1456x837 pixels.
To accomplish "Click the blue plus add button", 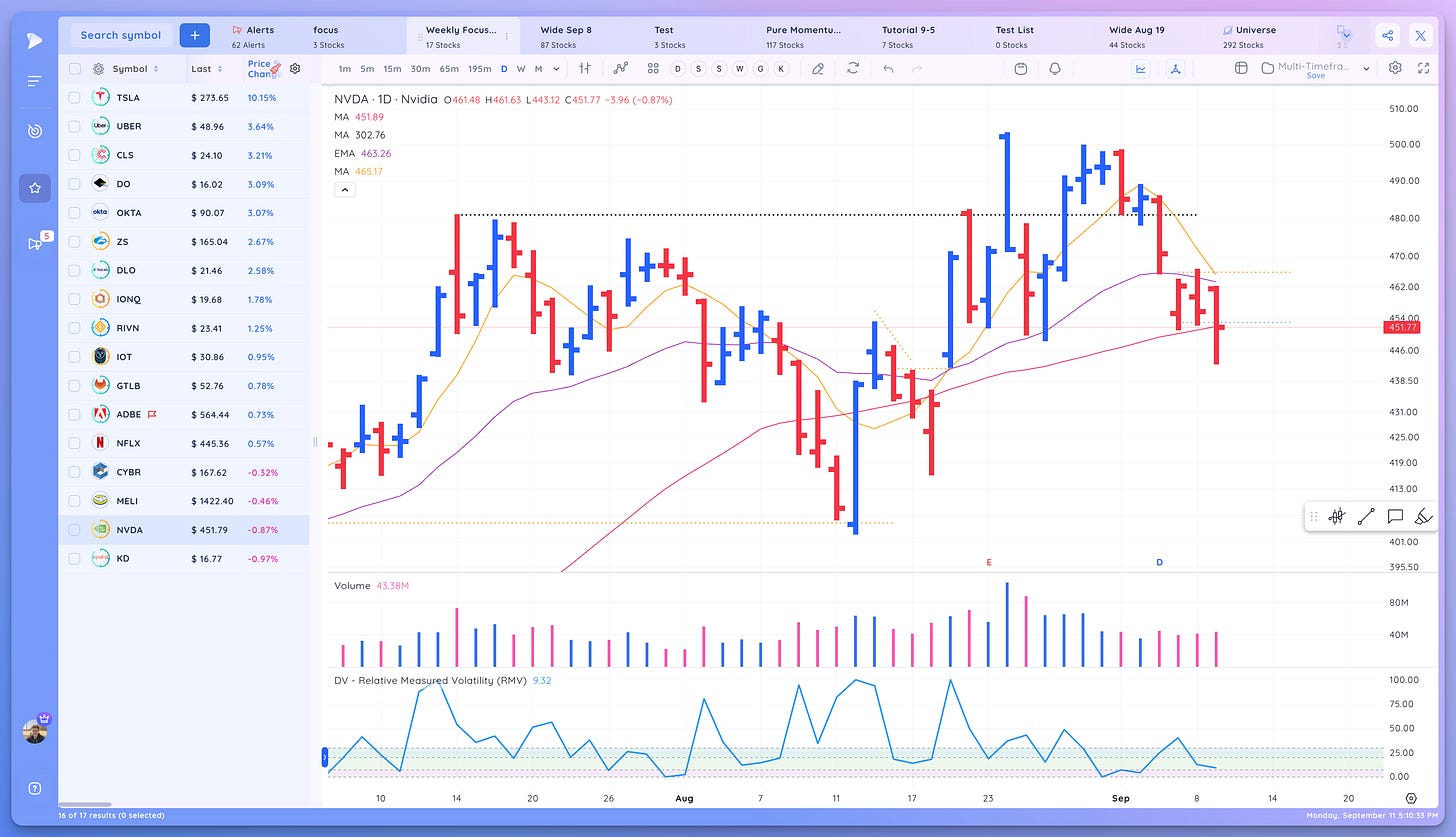I will click(195, 35).
